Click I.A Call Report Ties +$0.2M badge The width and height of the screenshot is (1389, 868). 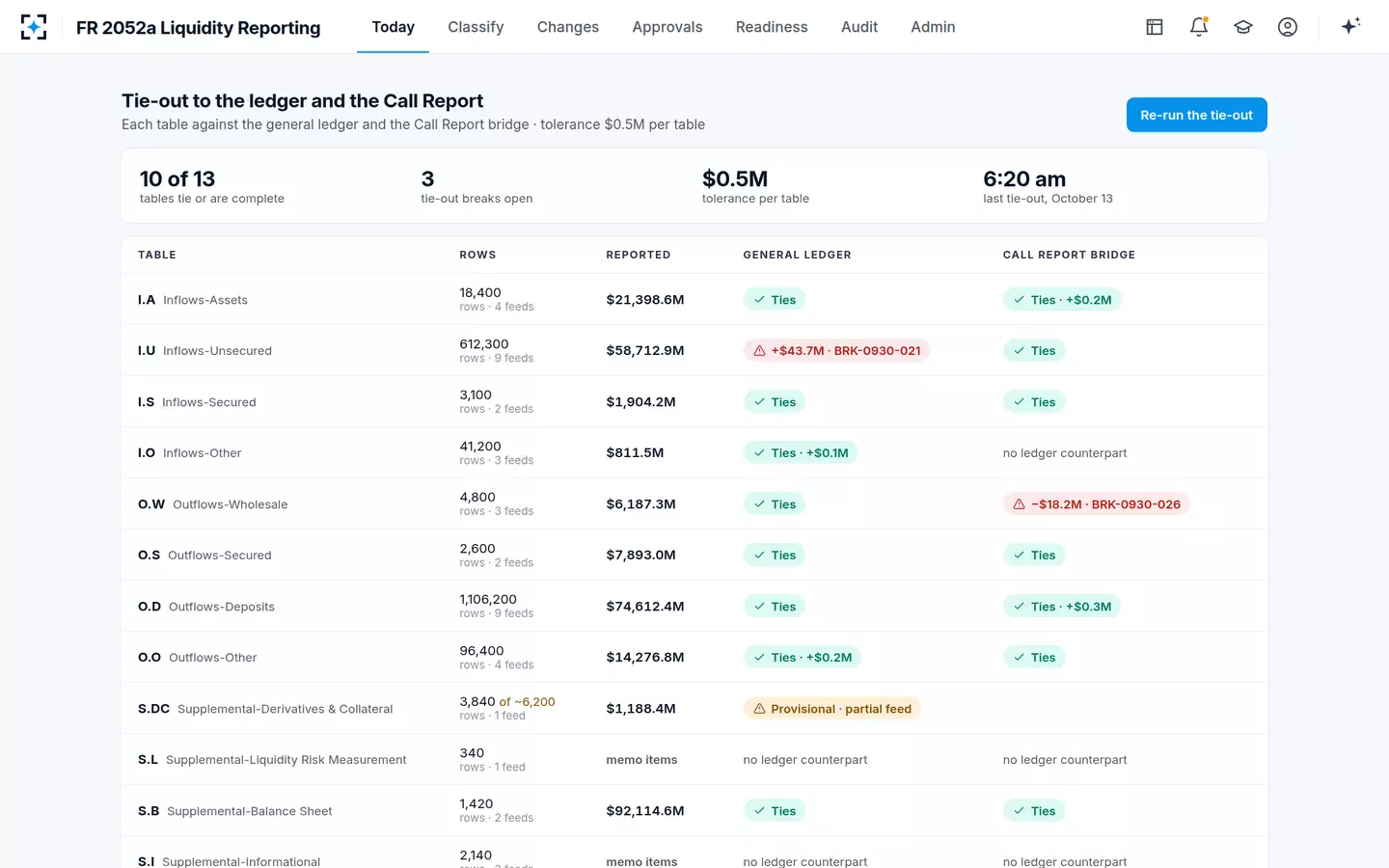1062,300
